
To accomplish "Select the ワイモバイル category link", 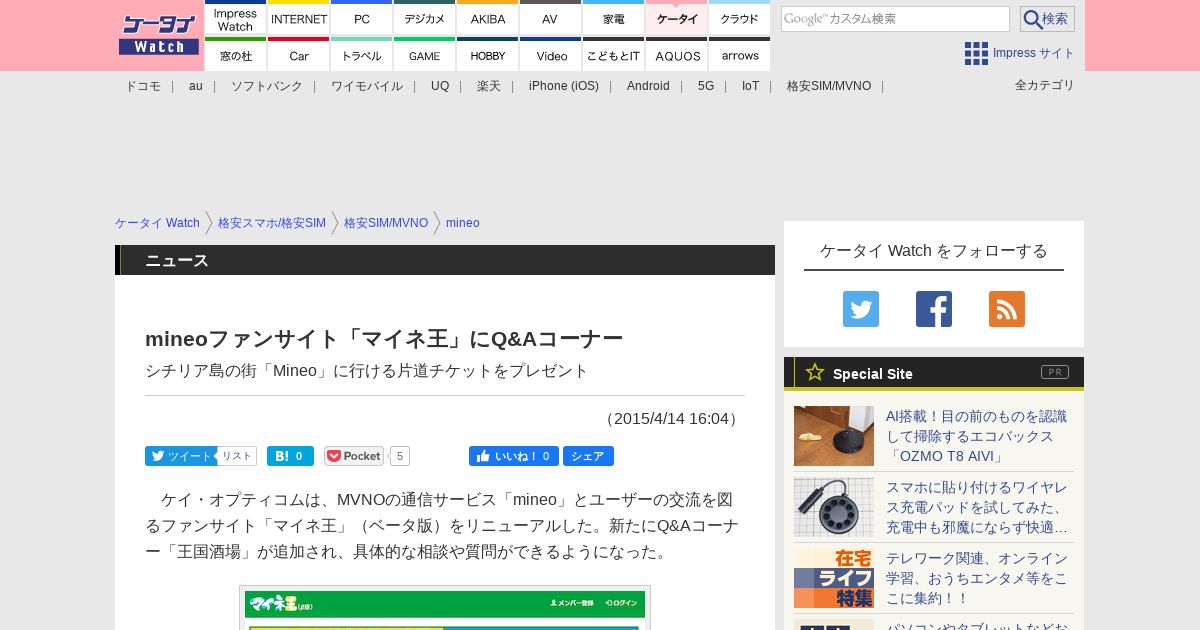I will pos(367,86).
